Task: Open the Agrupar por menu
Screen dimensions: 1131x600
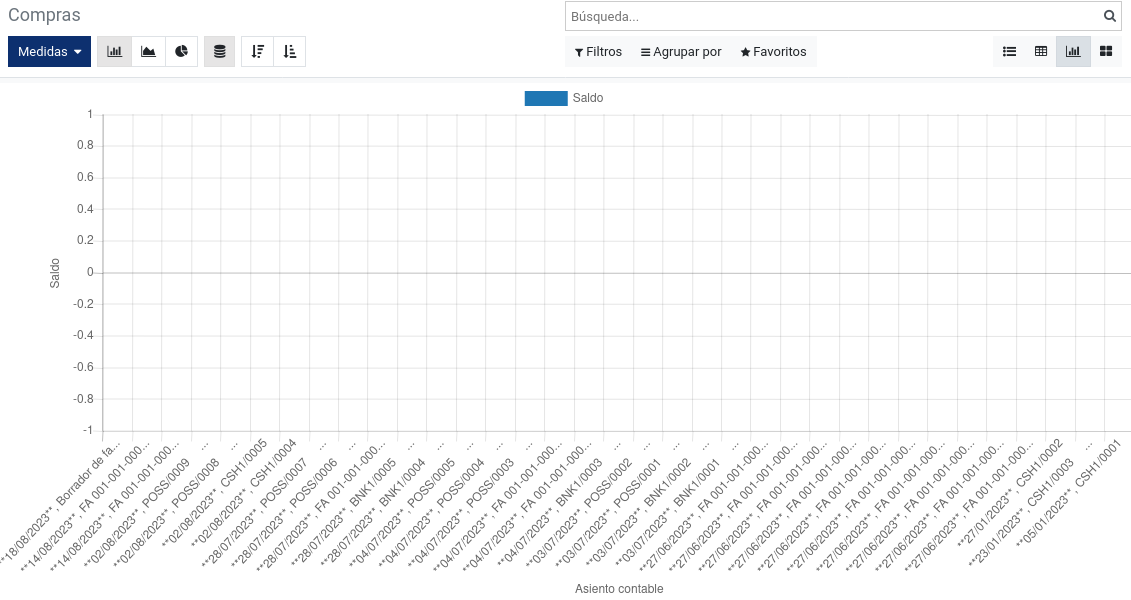Action: point(681,52)
